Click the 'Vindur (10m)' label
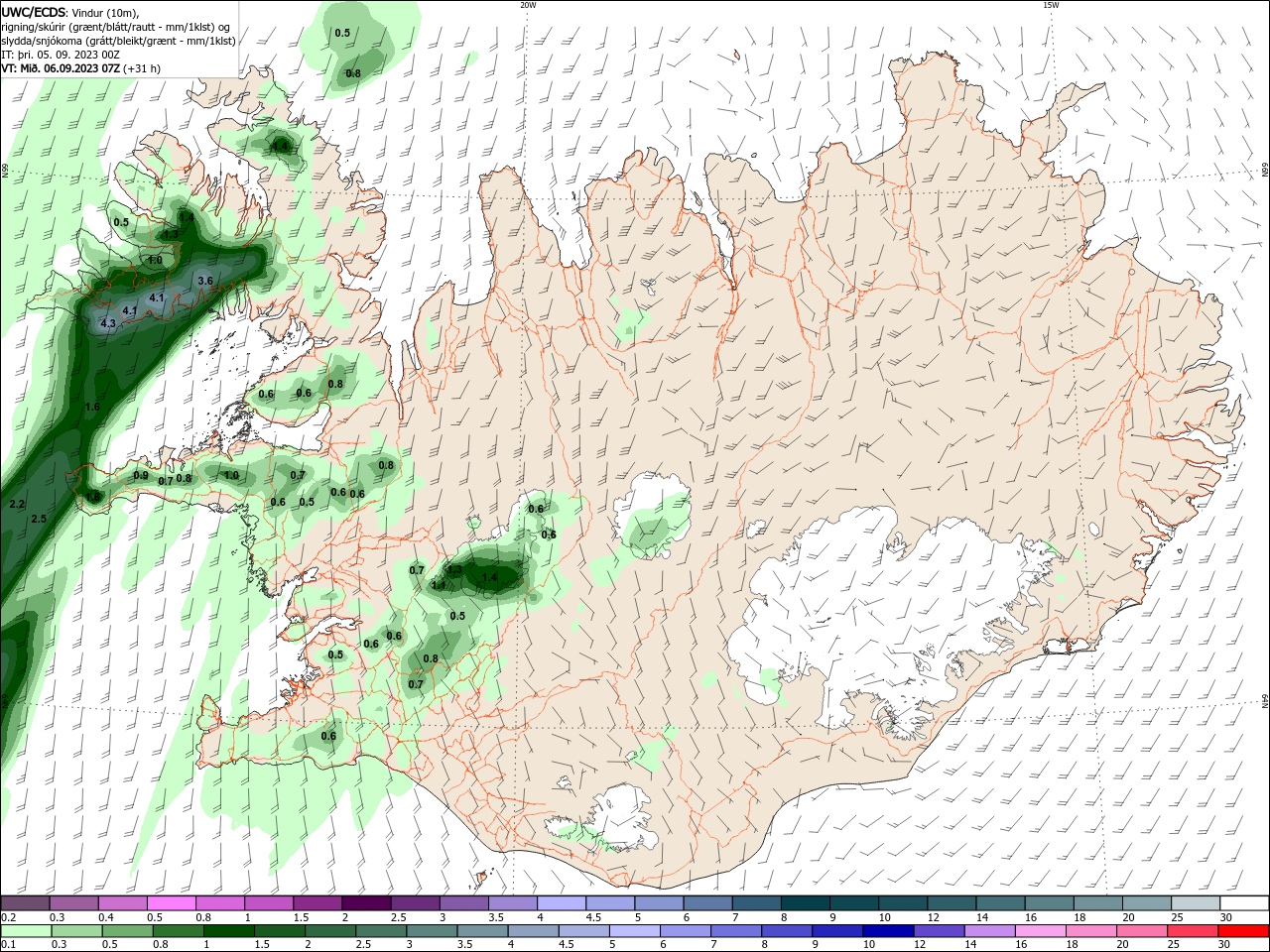The image size is (1270, 952). click(105, 12)
